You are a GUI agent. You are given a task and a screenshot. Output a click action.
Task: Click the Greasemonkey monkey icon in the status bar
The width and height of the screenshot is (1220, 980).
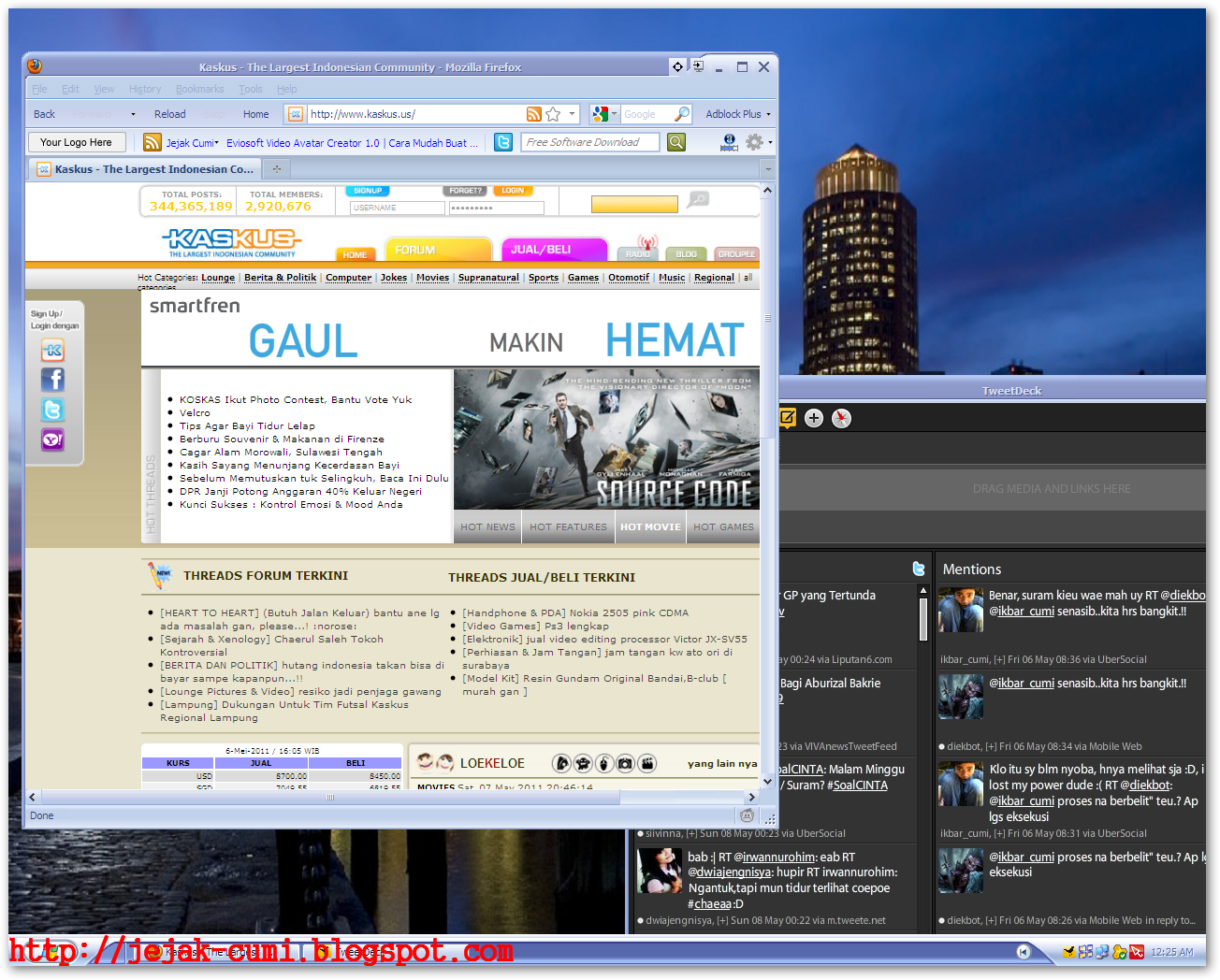[747, 815]
